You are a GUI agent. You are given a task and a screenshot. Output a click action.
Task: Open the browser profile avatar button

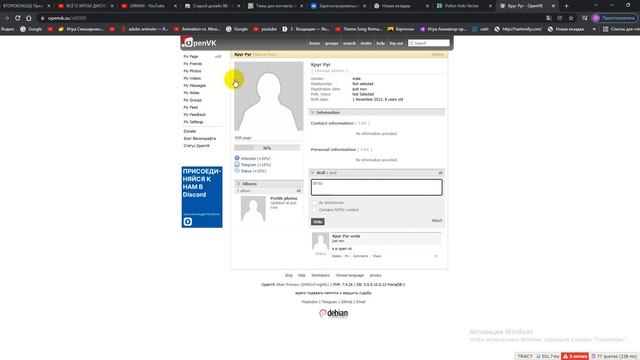pyautogui.click(x=596, y=18)
